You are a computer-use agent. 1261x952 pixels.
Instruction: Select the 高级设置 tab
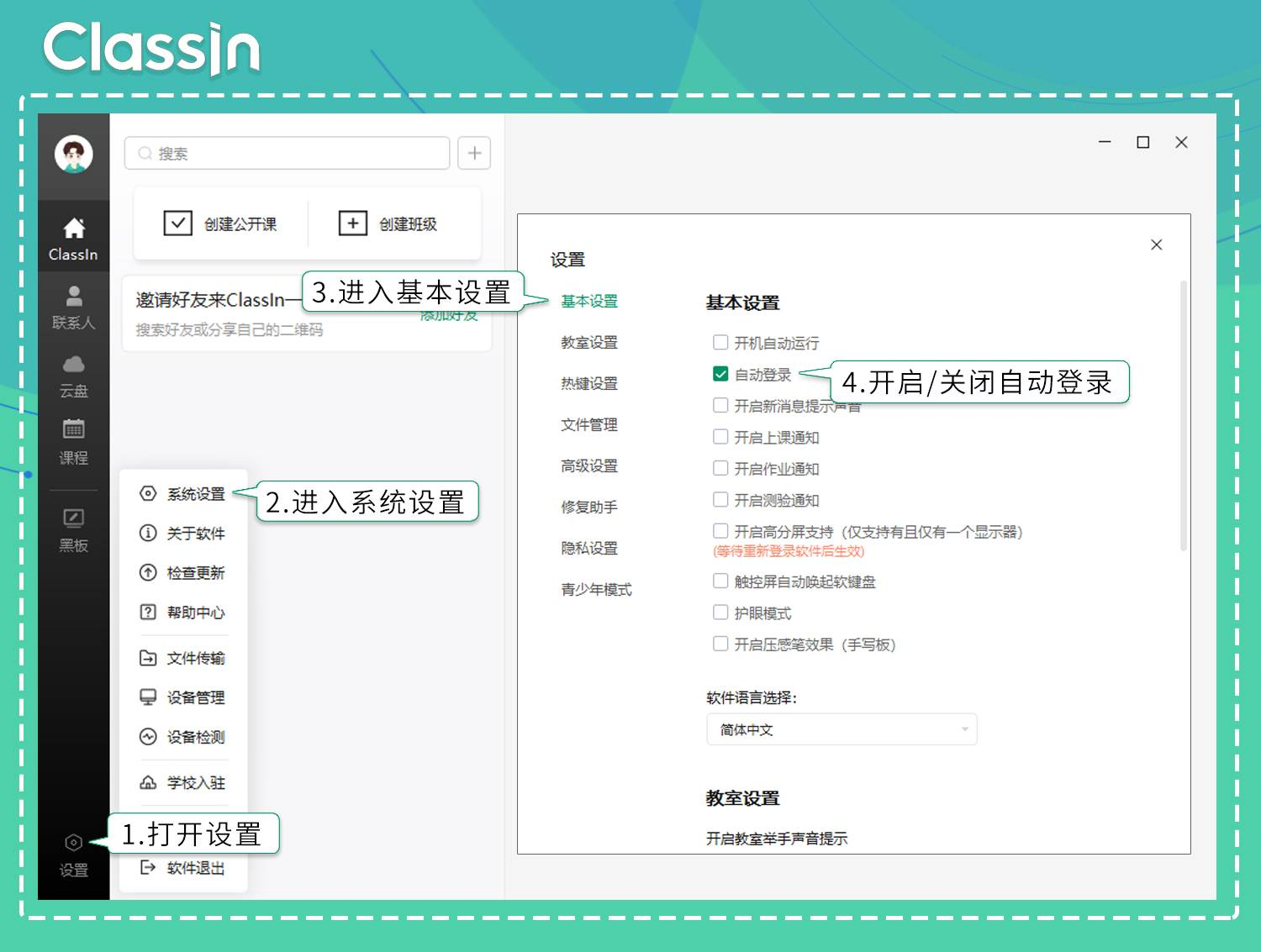589,465
